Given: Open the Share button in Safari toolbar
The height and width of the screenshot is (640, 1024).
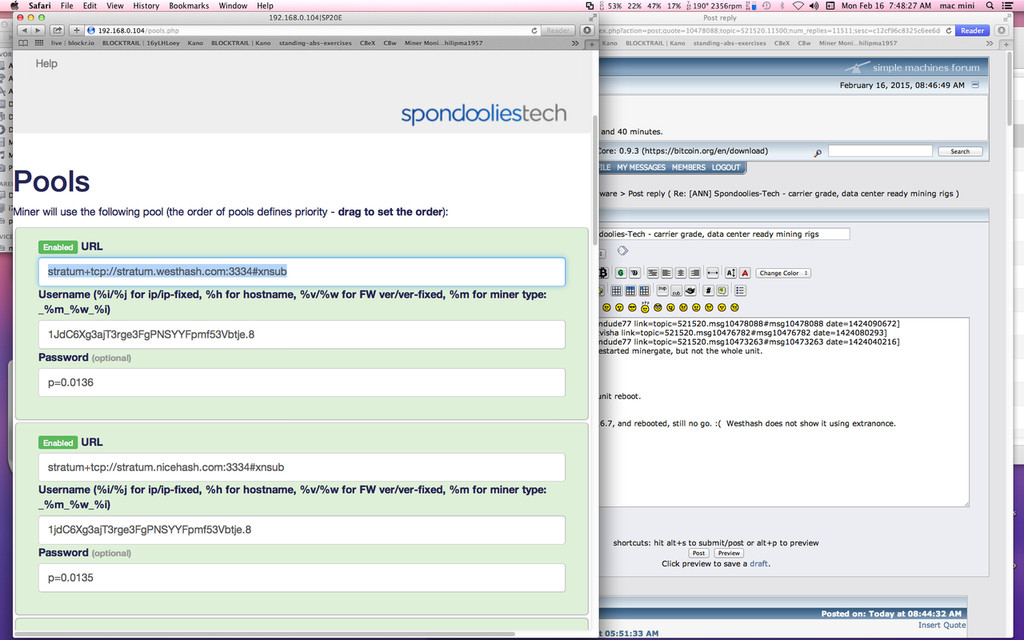Looking at the screenshot, I should point(57,30).
